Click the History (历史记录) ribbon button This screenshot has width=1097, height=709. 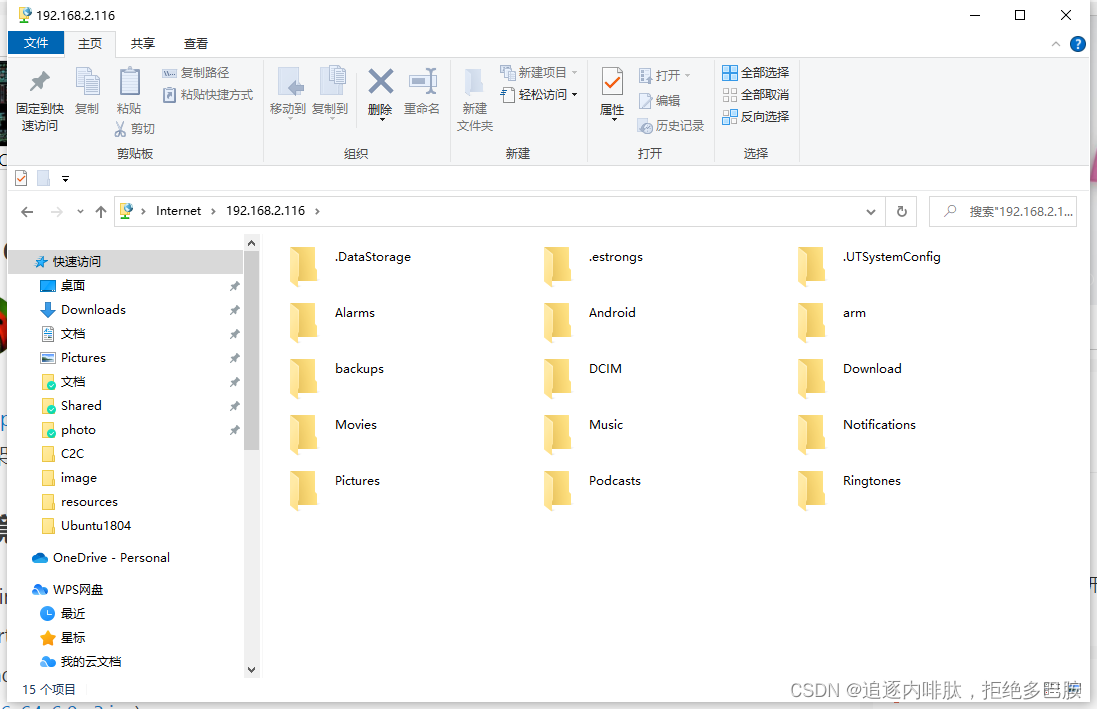(x=671, y=126)
